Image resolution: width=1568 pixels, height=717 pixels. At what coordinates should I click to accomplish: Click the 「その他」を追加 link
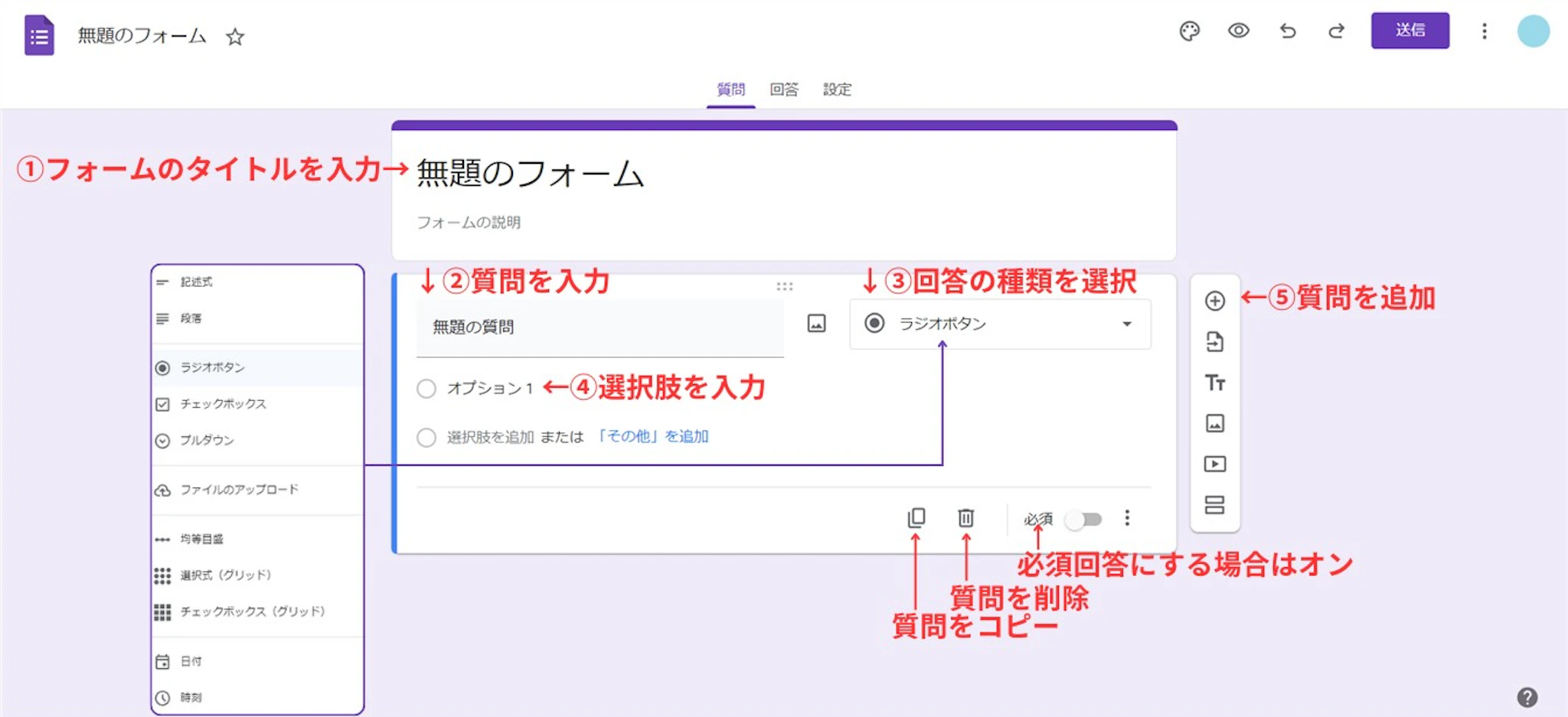[x=652, y=437]
